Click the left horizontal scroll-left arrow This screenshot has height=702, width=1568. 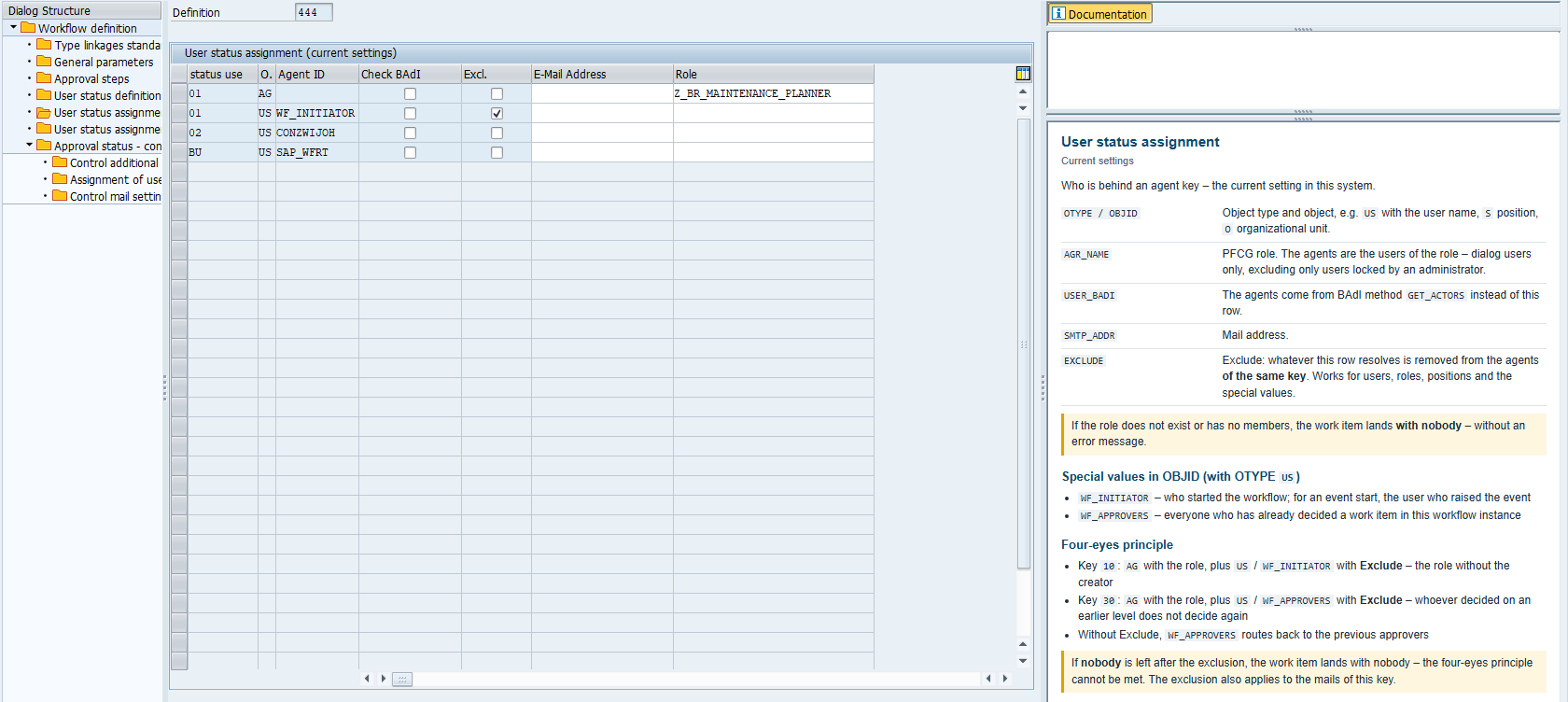tap(367, 679)
